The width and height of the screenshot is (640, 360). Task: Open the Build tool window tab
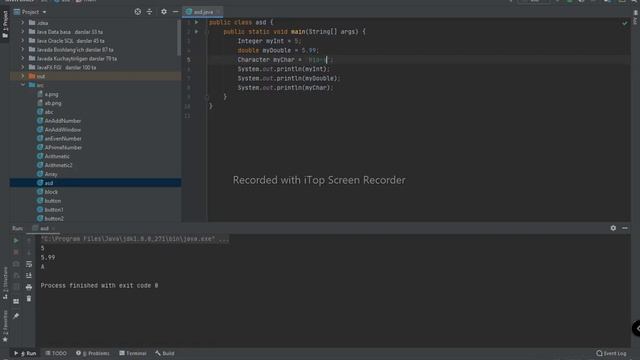(x=165, y=353)
